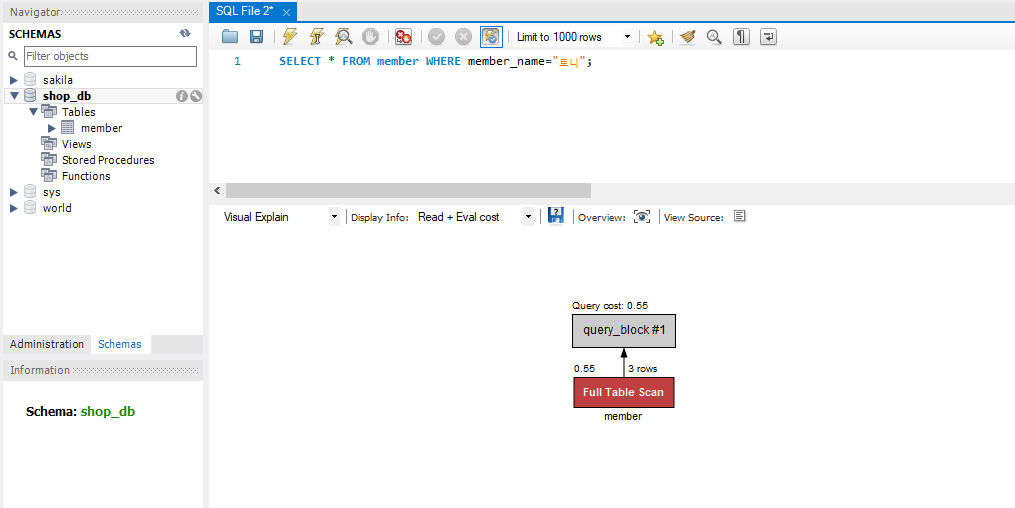Select the Views node
Screen dimensions: 1015x508
click(76, 144)
